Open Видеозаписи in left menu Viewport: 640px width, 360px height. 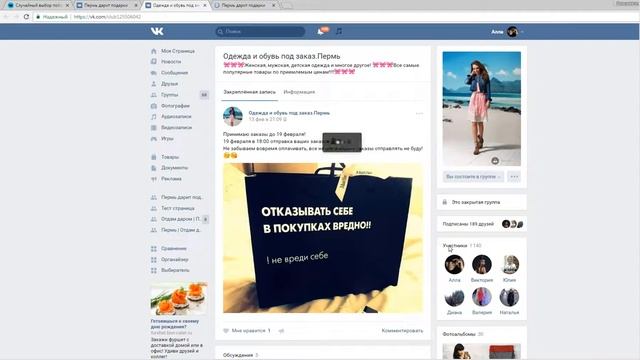[x=176, y=127]
